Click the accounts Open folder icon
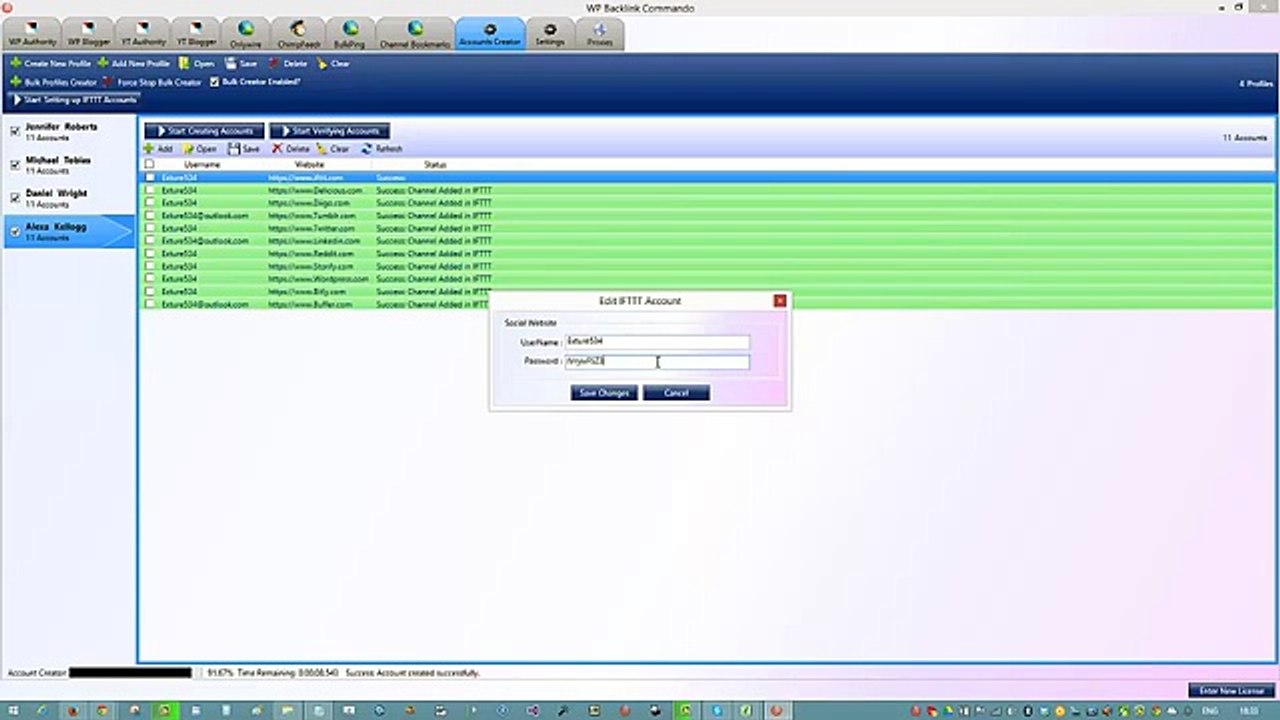The width and height of the screenshot is (1280, 720). click(188, 149)
